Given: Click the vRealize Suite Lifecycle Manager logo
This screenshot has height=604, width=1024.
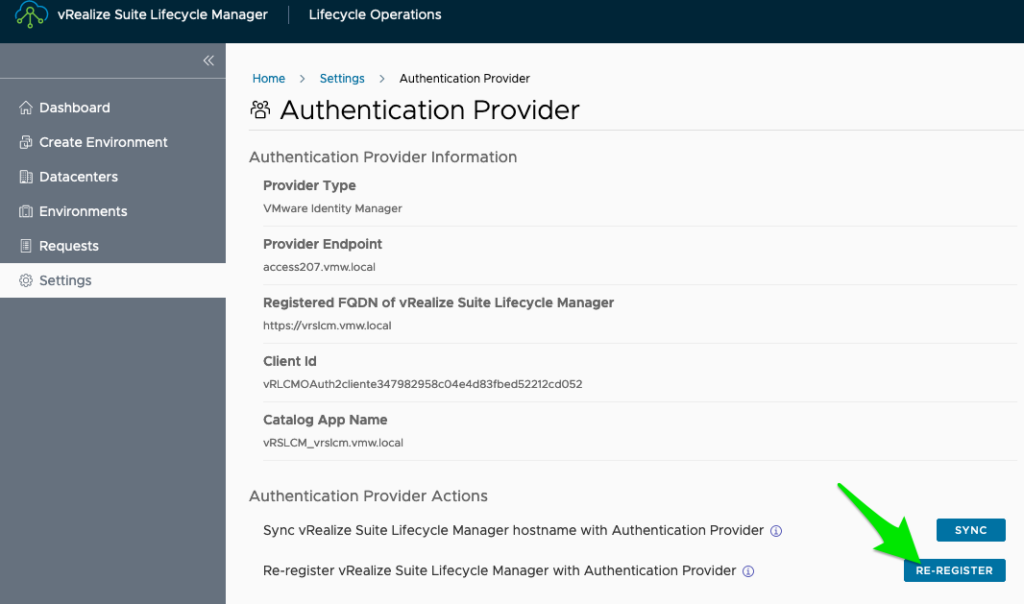Looking at the screenshot, I should 31,14.
